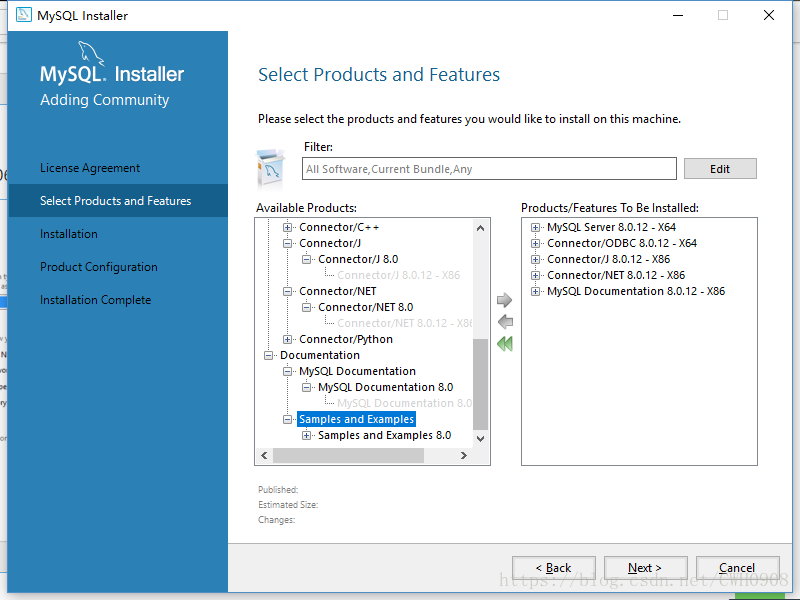Select MySQL Server 8.0.12 - X64 in install list
The height and width of the screenshot is (600, 800).
pos(612,228)
